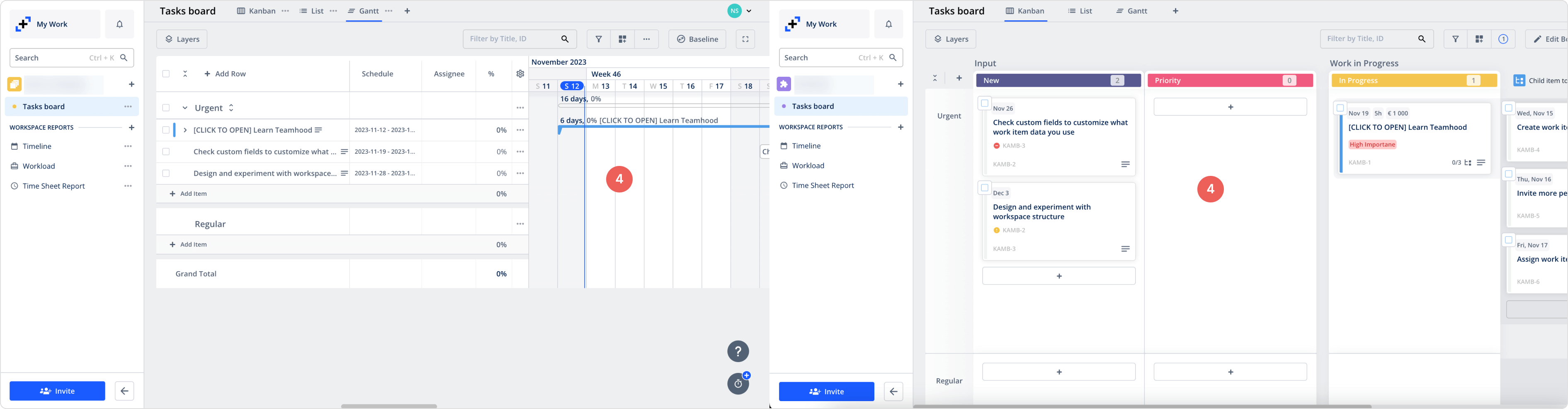Screen dimensions: 1568x409
Task: Open the round help question mark button
Action: point(738,351)
